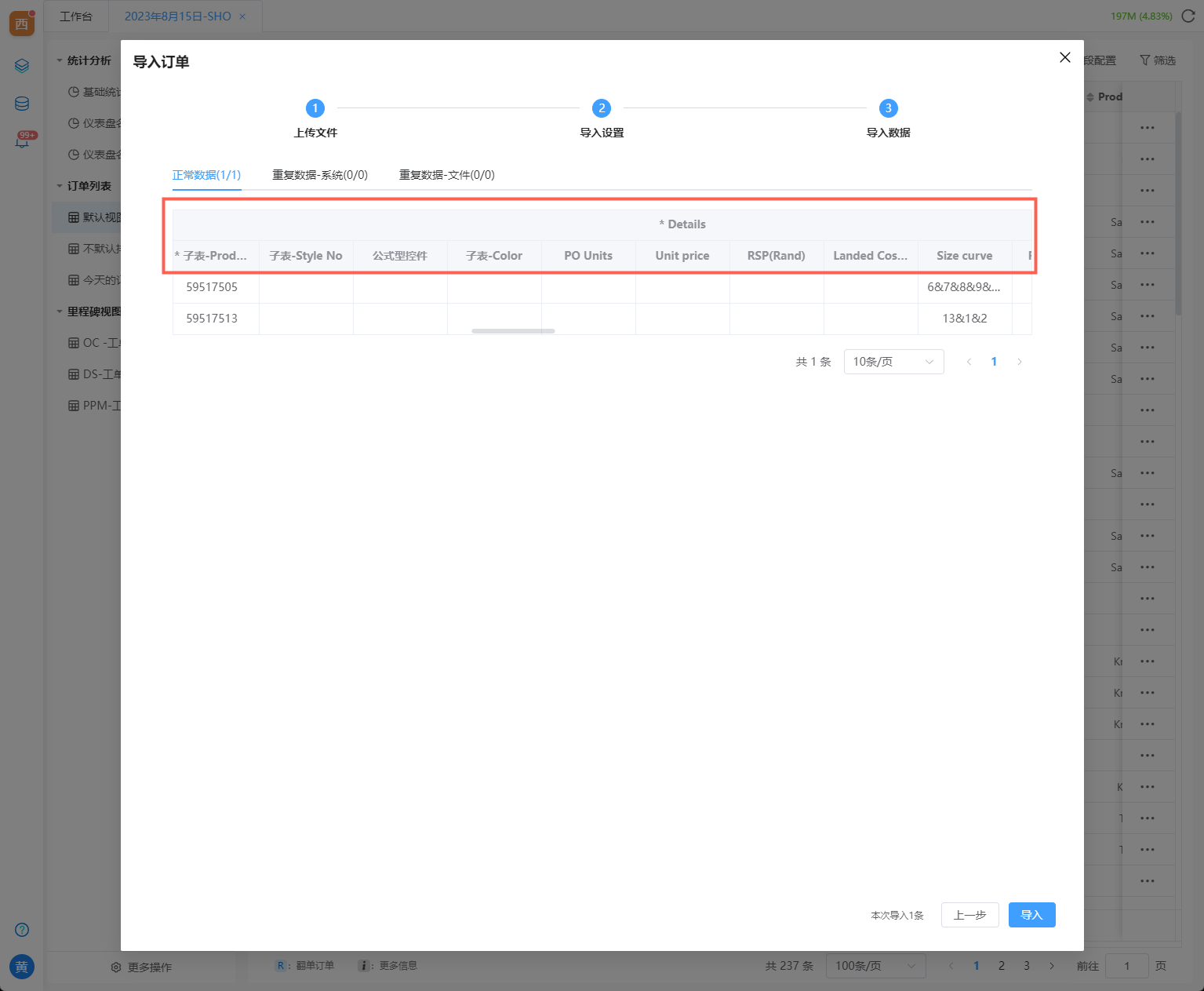Click the refresh icon beside memory usage
This screenshot has height=991, width=1204.
[1188, 16]
